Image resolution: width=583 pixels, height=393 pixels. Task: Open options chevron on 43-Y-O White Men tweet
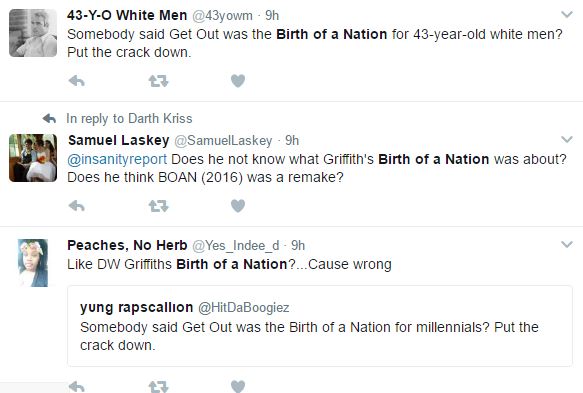coord(567,15)
